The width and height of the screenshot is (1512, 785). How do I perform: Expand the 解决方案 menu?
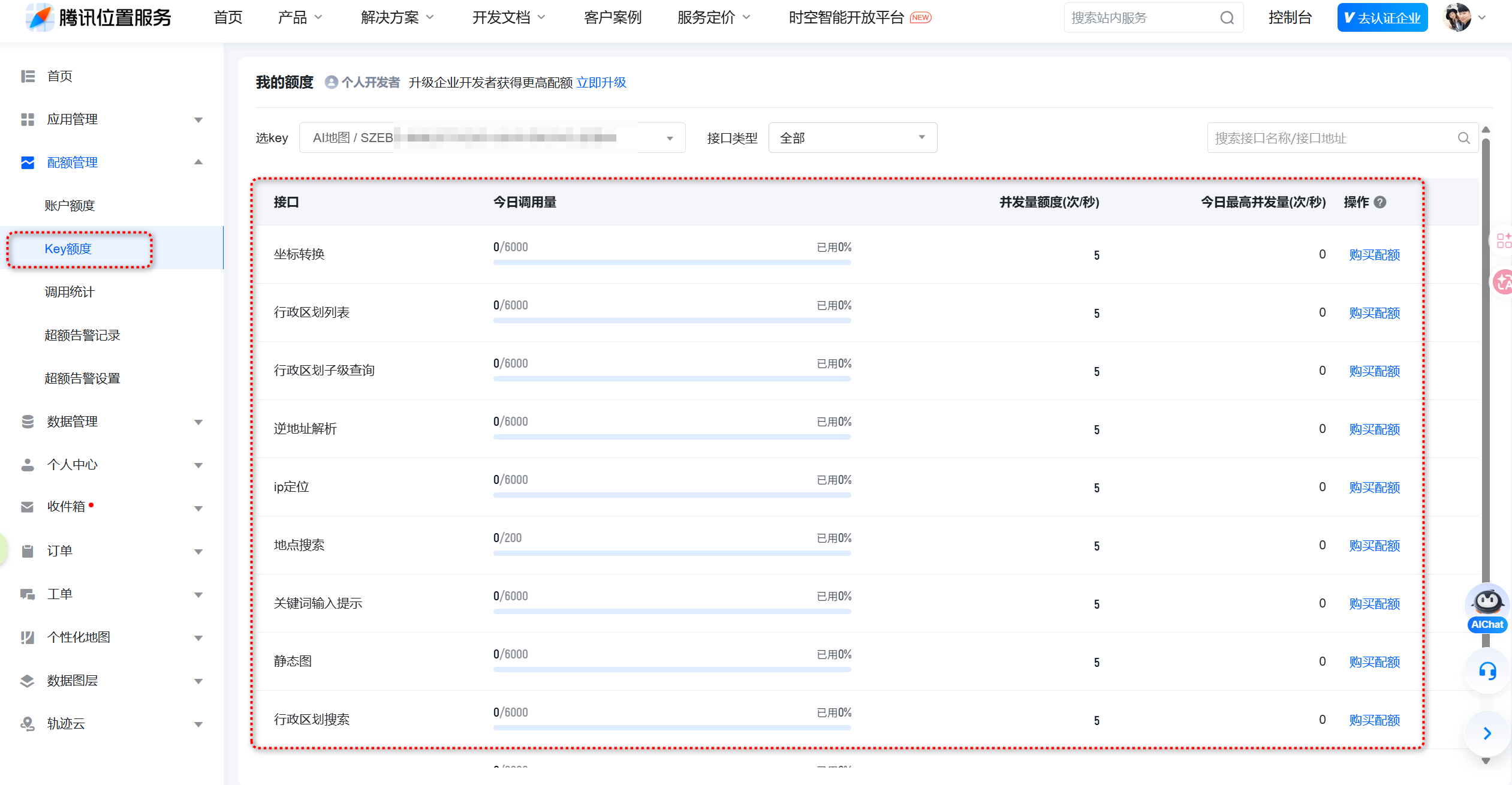point(397,17)
